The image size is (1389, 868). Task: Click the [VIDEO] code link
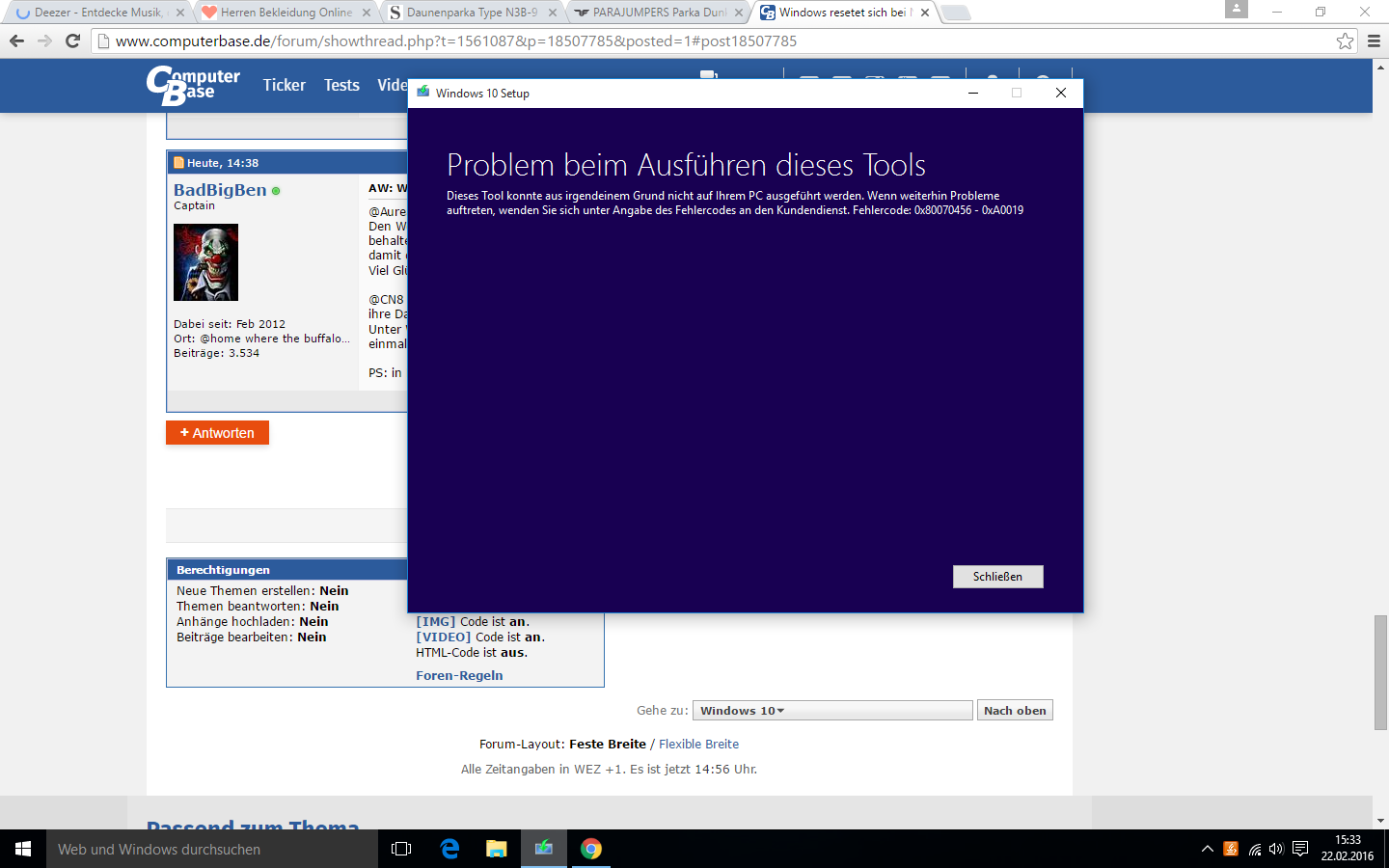tap(444, 637)
